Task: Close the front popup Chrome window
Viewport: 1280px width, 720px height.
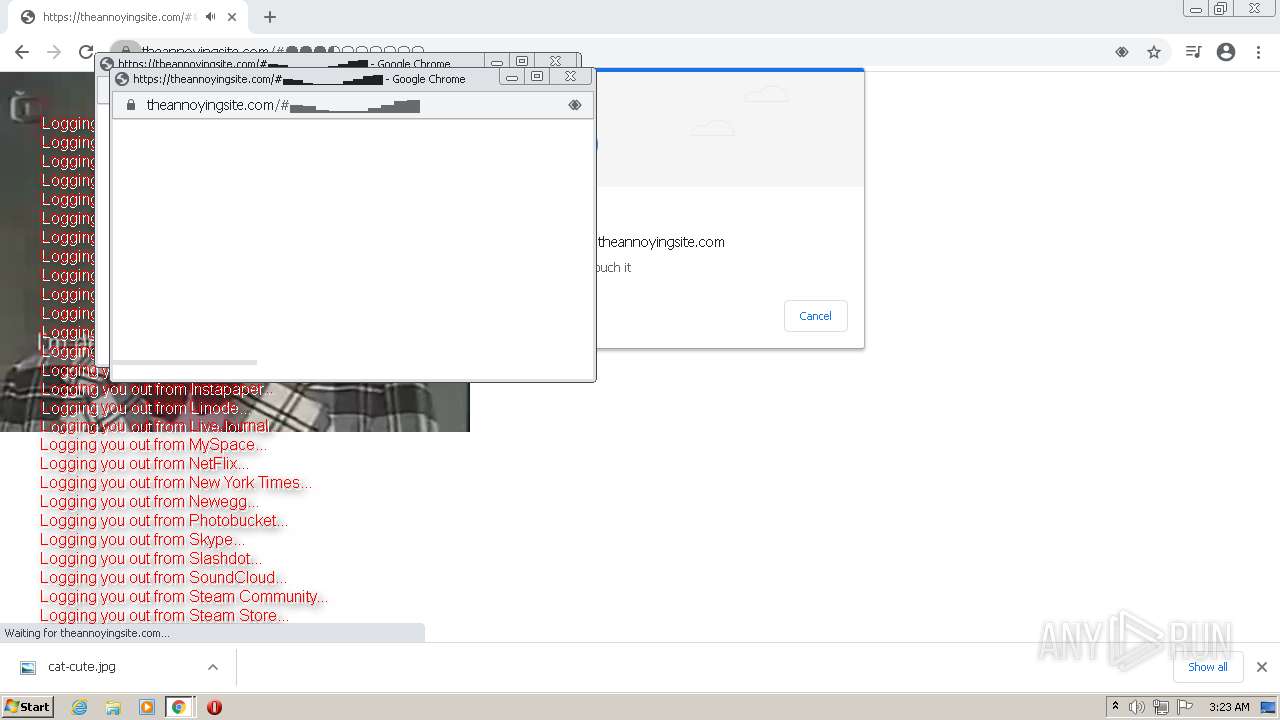Action: tap(570, 77)
